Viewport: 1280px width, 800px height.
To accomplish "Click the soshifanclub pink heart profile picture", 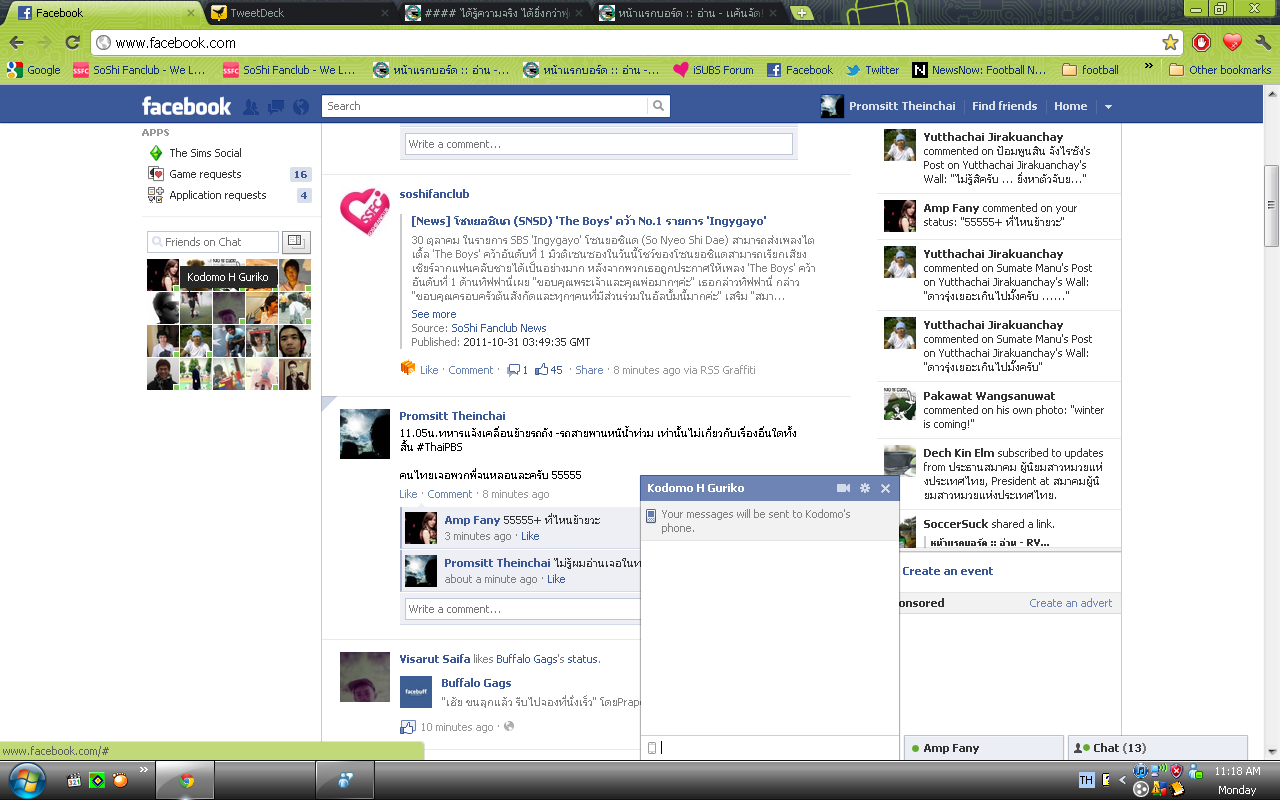I will coord(365,212).
